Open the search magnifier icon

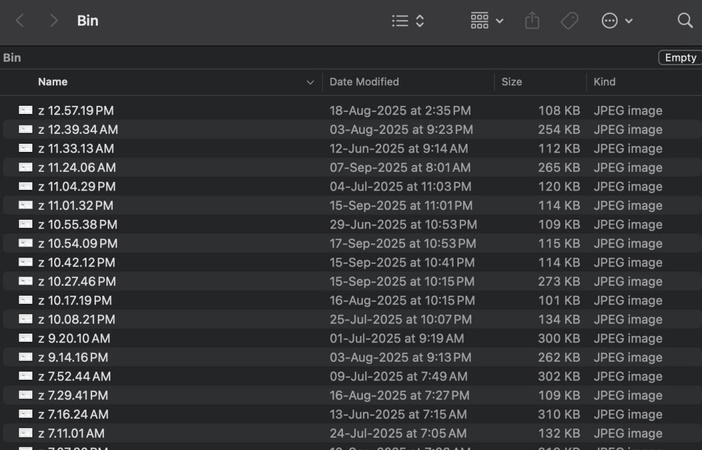click(685, 21)
